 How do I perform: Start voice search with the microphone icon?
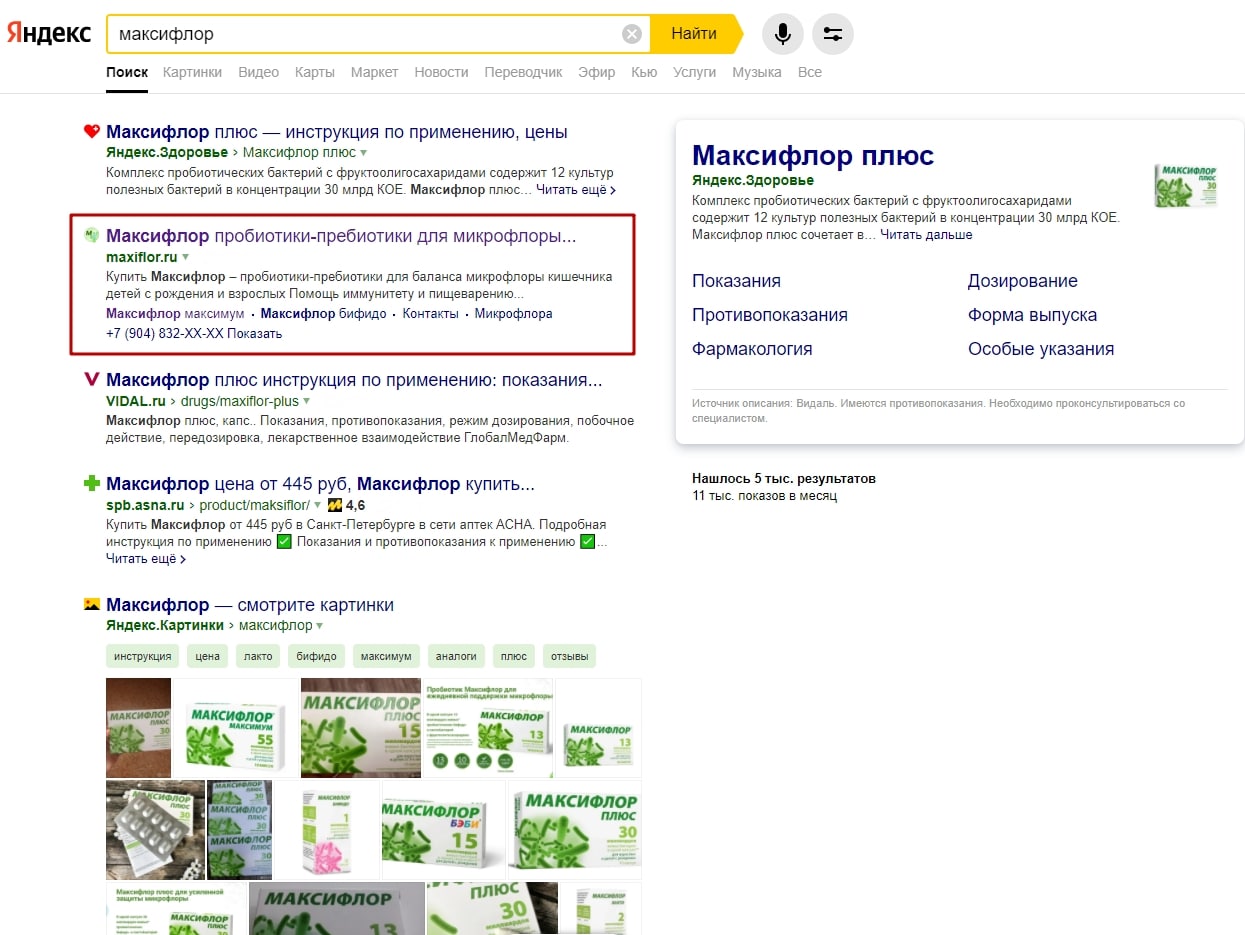click(x=783, y=34)
